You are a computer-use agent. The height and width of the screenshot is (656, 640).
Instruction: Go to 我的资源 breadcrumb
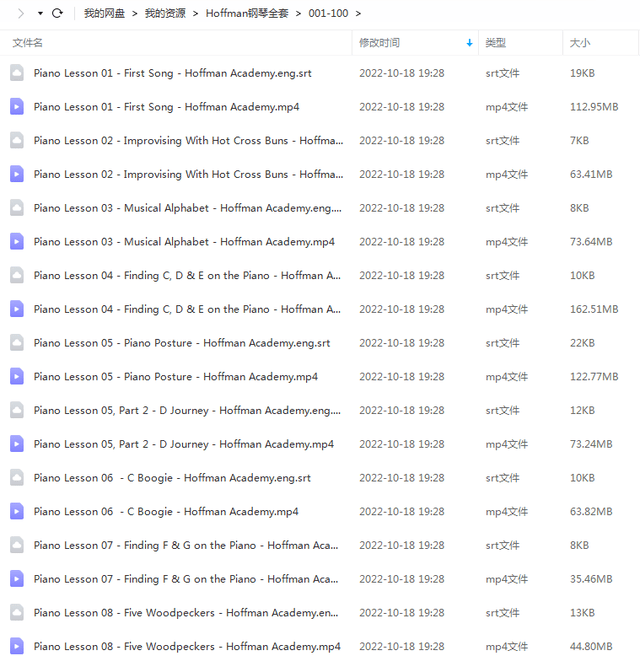click(165, 13)
